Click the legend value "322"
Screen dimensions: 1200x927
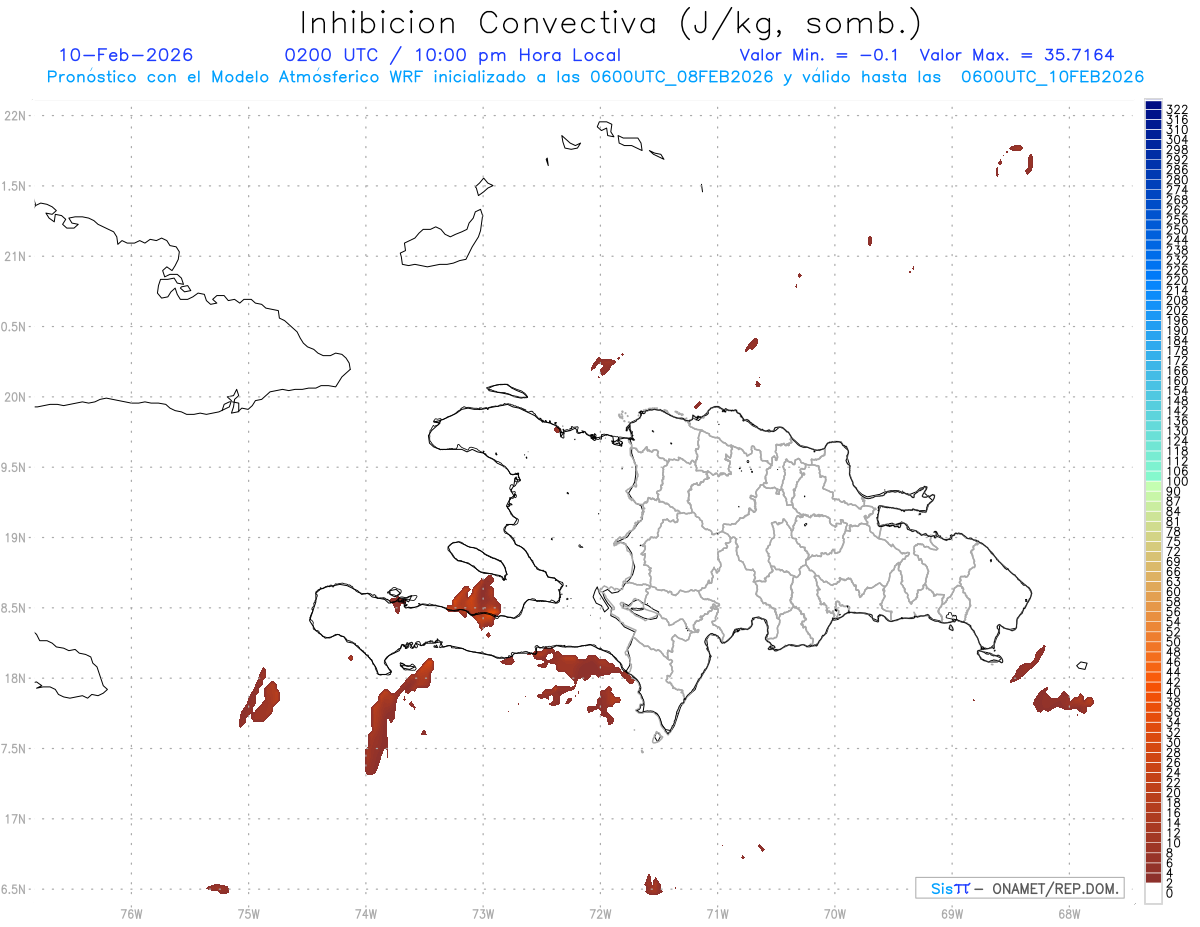click(x=1177, y=108)
